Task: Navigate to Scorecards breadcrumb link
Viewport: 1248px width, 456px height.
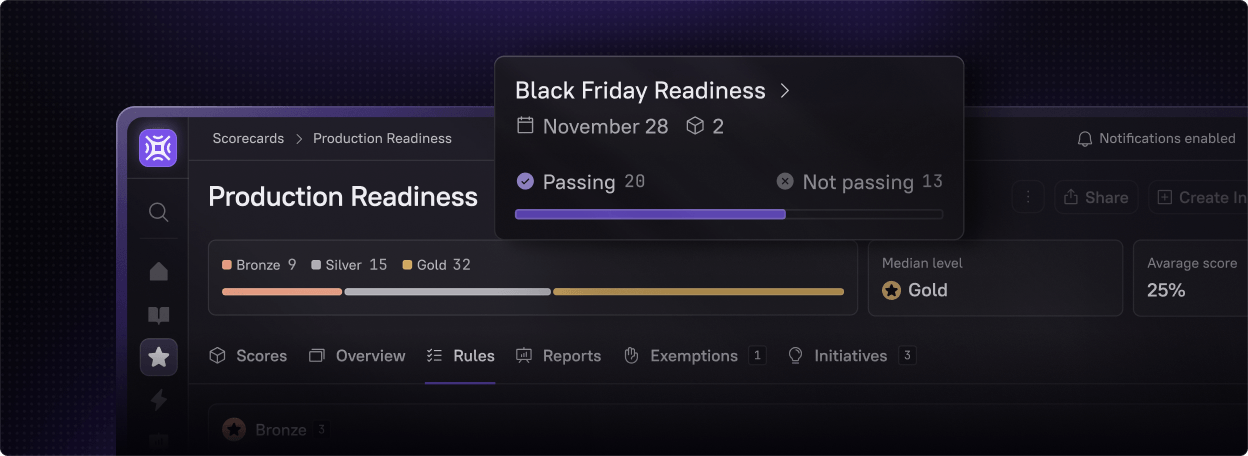Action: click(x=248, y=139)
